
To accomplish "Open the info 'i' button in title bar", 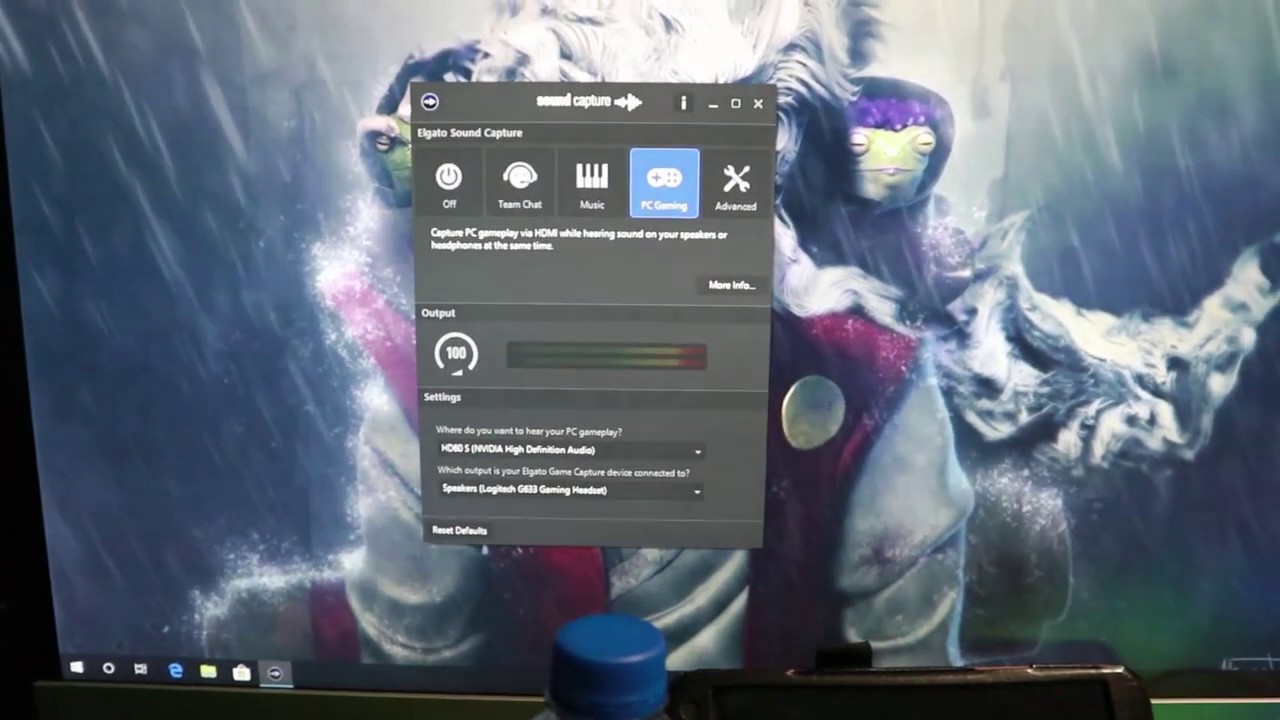I will pyautogui.click(x=684, y=103).
